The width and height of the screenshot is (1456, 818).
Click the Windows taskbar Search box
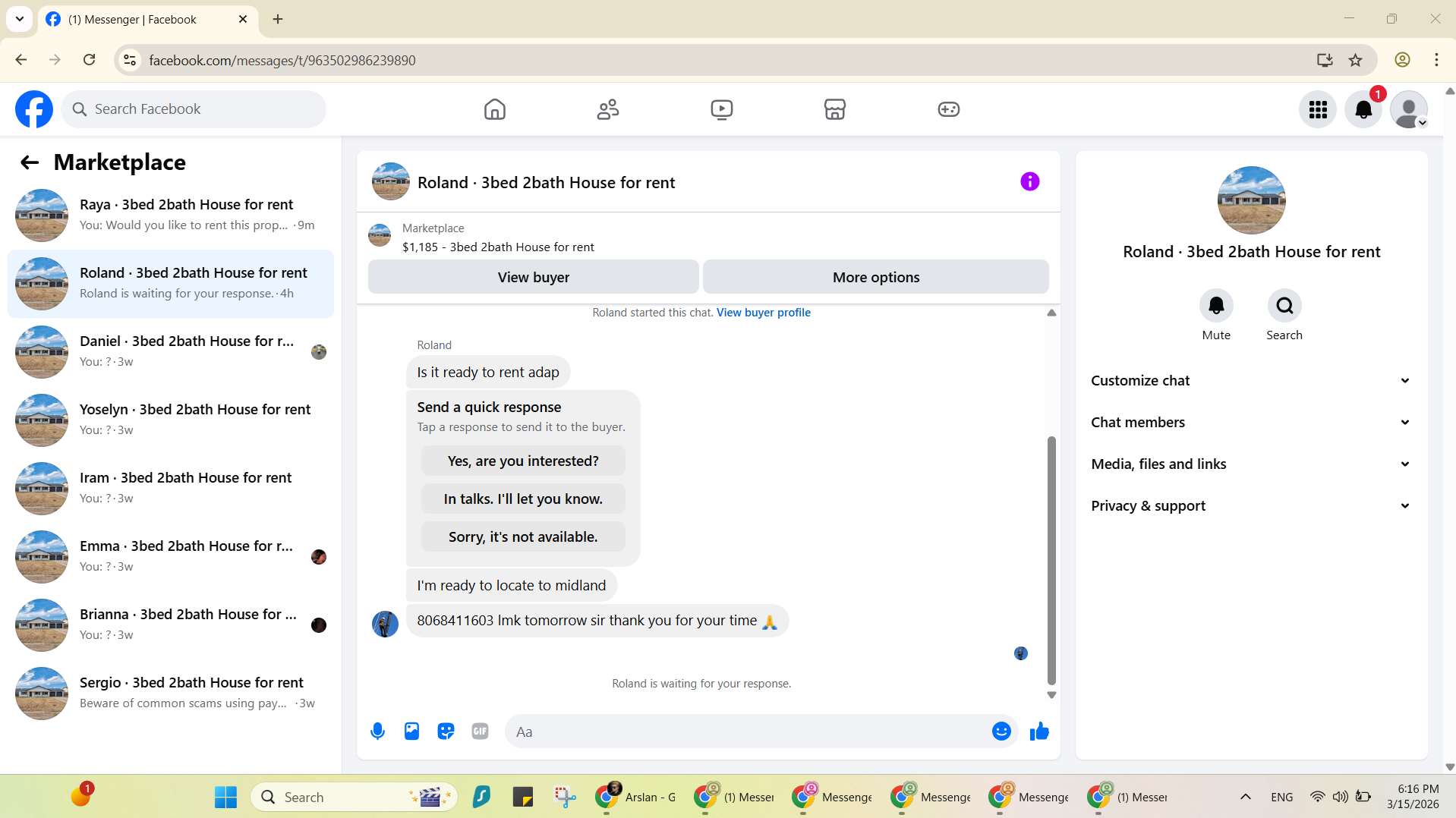[354, 797]
